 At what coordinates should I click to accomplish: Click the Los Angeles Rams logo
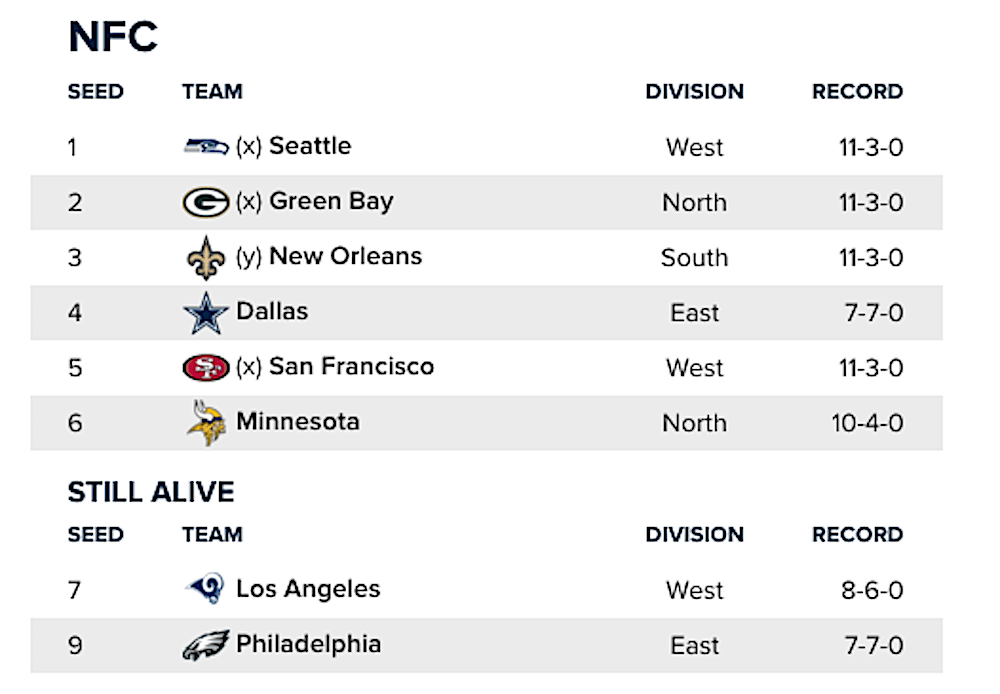pos(206,588)
